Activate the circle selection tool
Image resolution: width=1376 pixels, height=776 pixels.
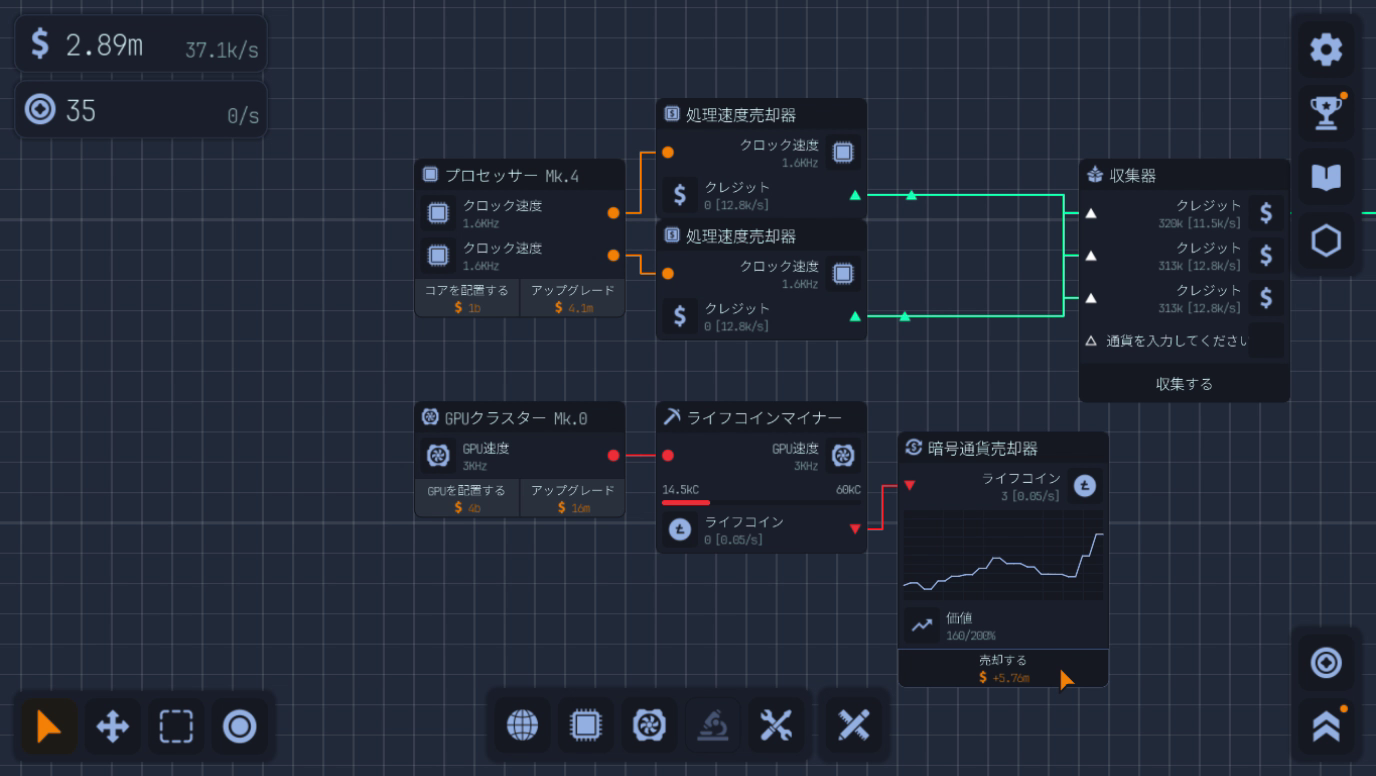240,727
